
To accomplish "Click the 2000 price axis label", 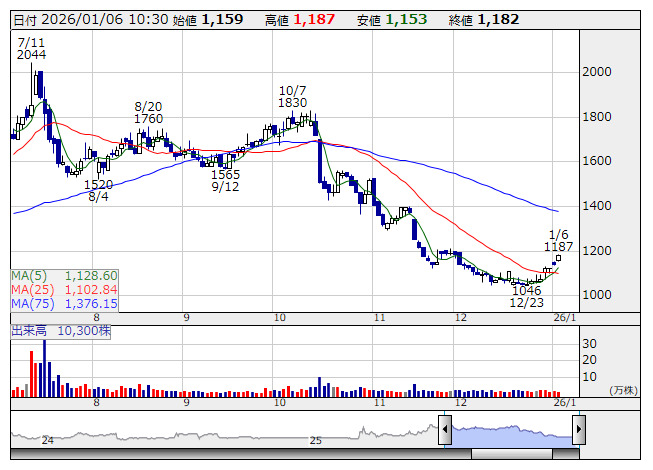I will pyautogui.click(x=597, y=72).
